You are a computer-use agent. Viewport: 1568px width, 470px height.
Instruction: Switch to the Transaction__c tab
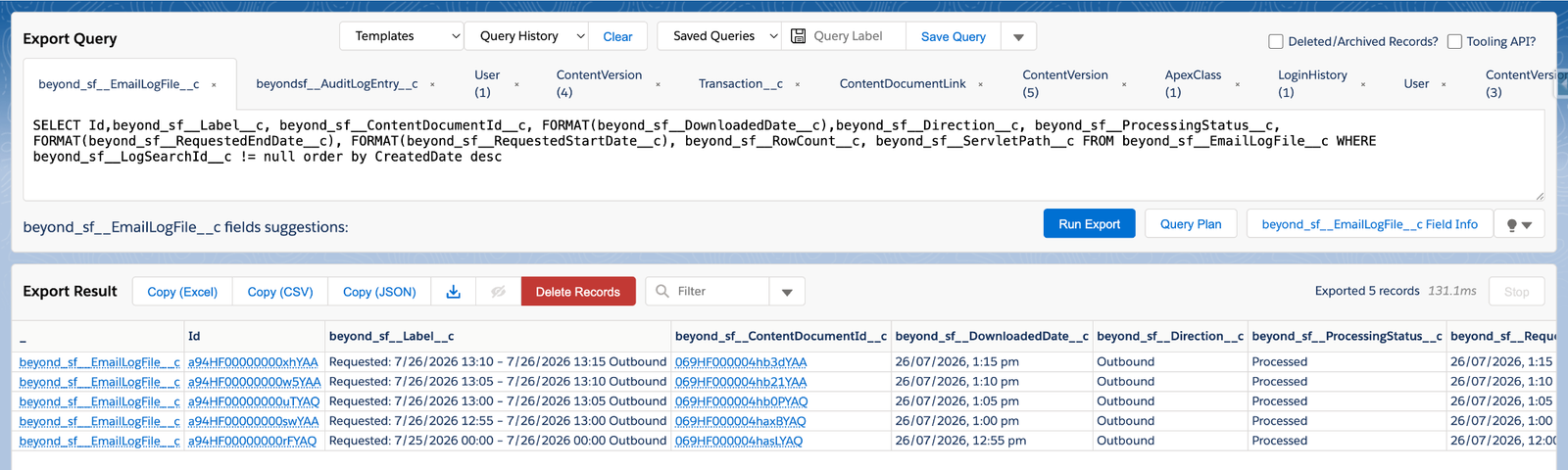tap(740, 84)
